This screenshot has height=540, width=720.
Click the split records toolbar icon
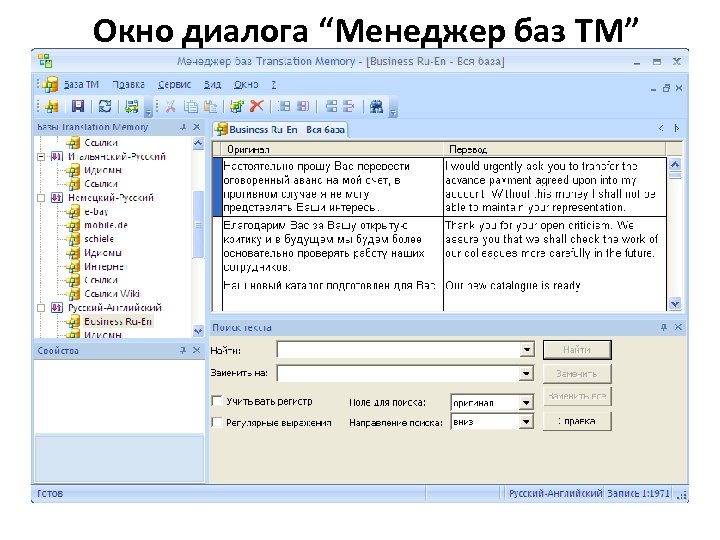tap(349, 107)
